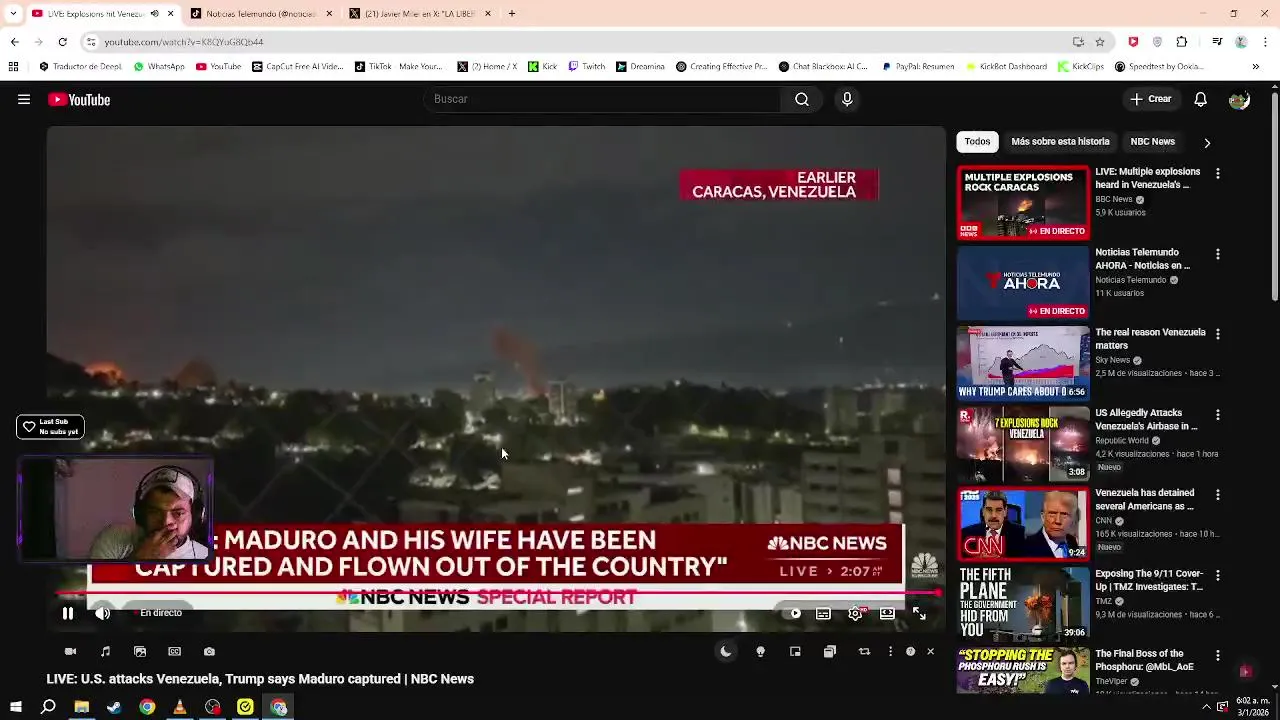This screenshot has height=720, width=1280.
Task: Open 'Venezuela has detained several Americans' video title
Action: (x=1145, y=499)
